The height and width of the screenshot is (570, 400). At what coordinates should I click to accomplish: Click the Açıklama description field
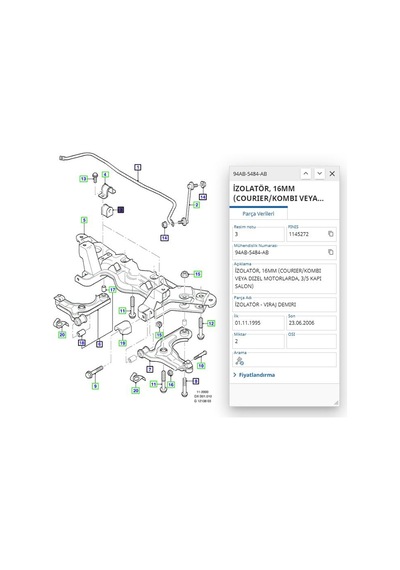point(285,278)
